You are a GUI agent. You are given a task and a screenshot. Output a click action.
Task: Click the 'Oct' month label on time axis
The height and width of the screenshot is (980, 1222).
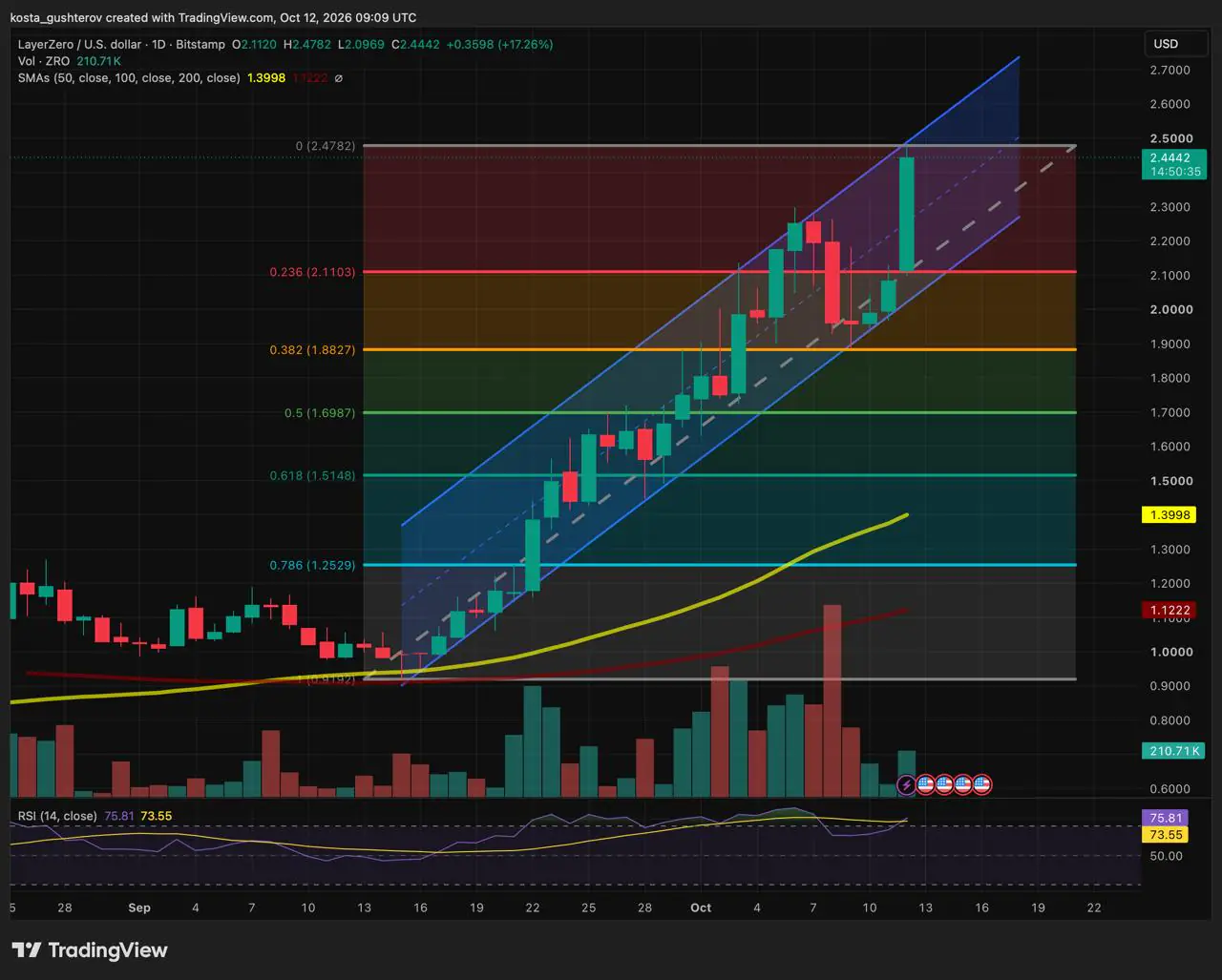click(x=701, y=907)
